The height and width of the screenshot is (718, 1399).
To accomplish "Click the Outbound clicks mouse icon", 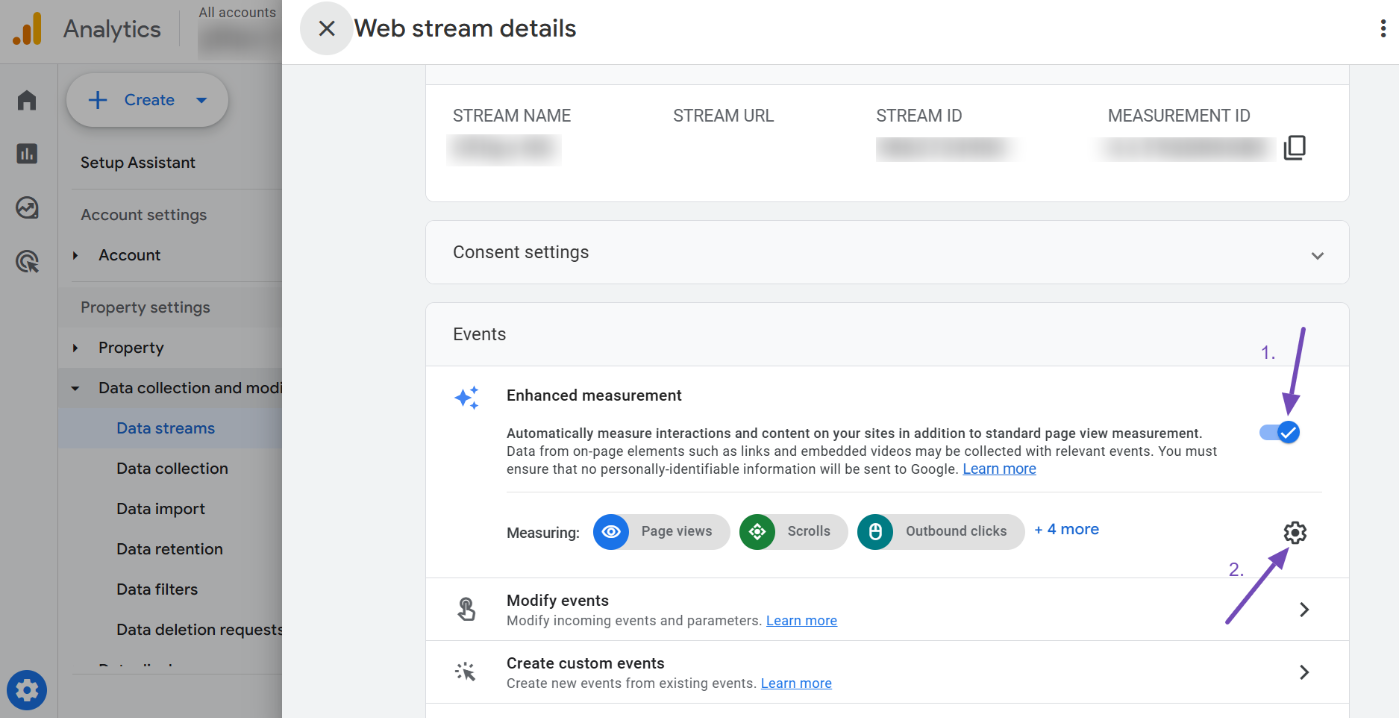I will (x=875, y=532).
